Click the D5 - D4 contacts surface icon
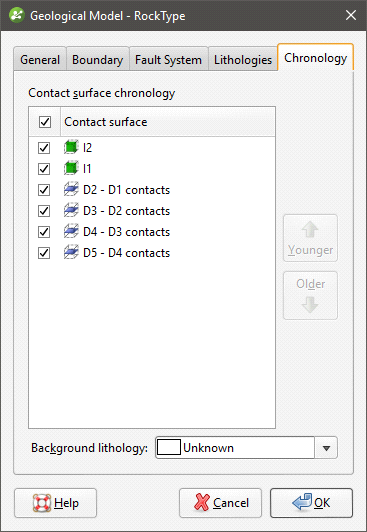Image resolution: width=367 pixels, height=532 pixels. tap(71, 253)
